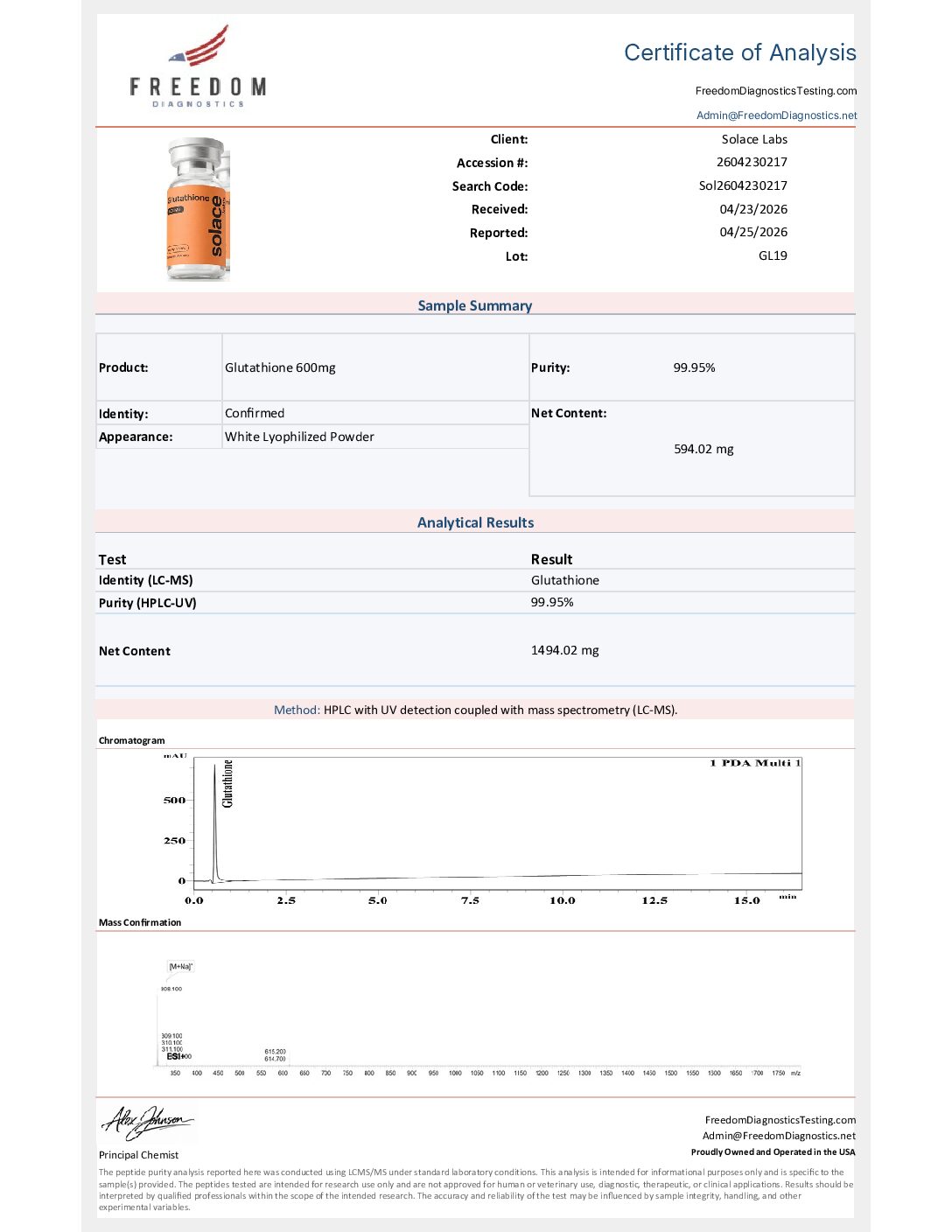Select search code Sol2604230217
Viewport: 952px width, 1232px height.
point(743,185)
